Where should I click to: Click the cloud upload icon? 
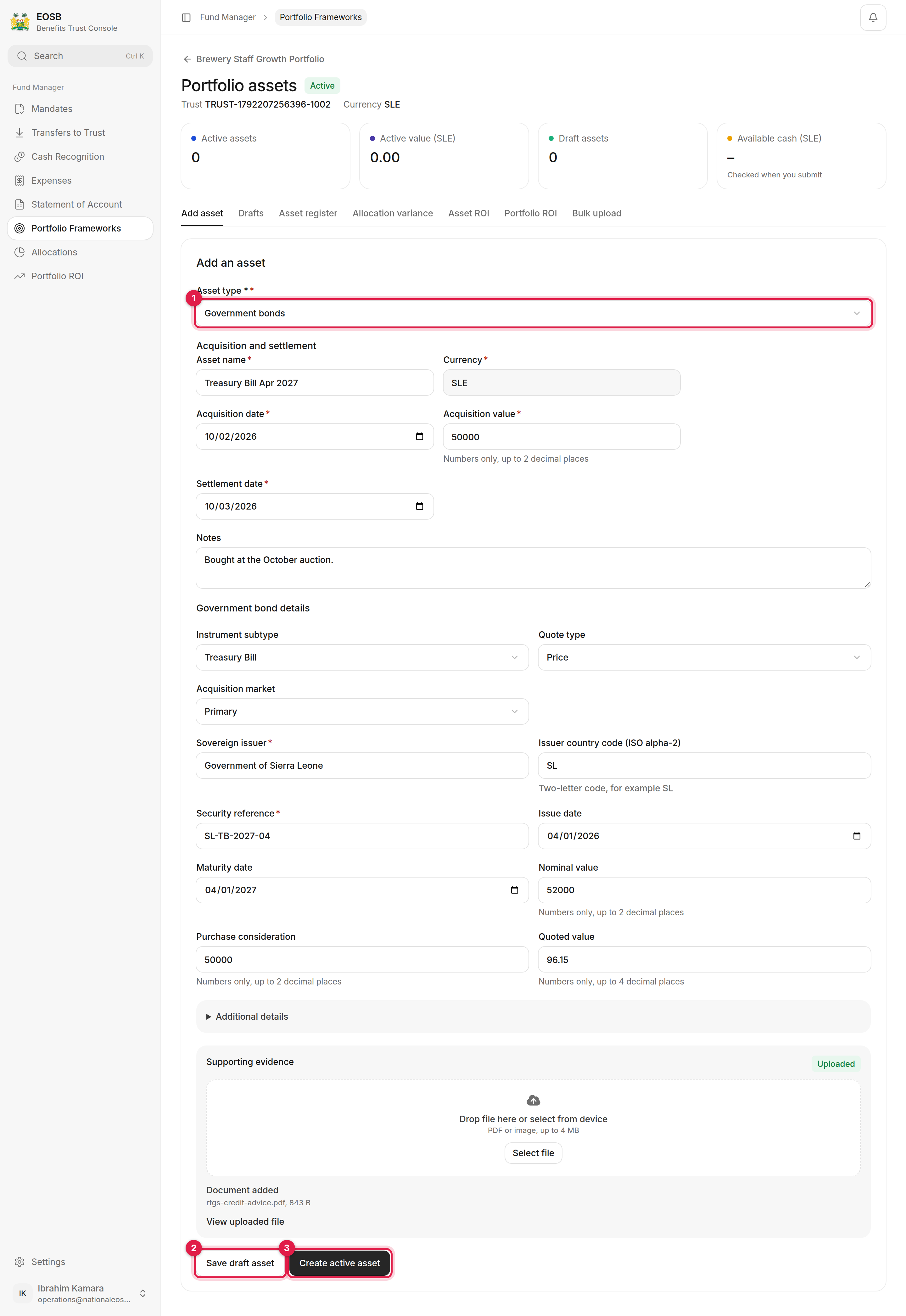point(533,1100)
